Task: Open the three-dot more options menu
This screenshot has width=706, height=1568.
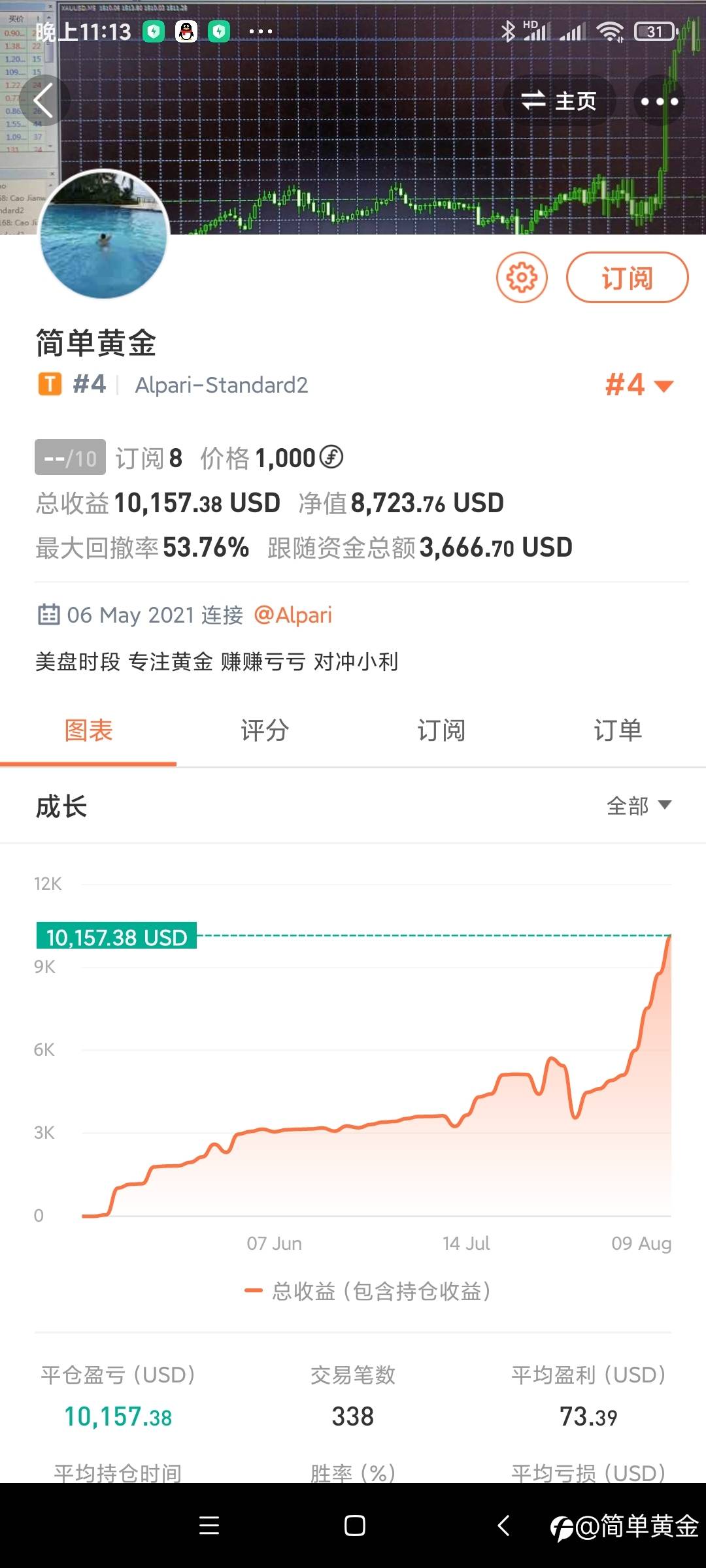Action: click(659, 101)
